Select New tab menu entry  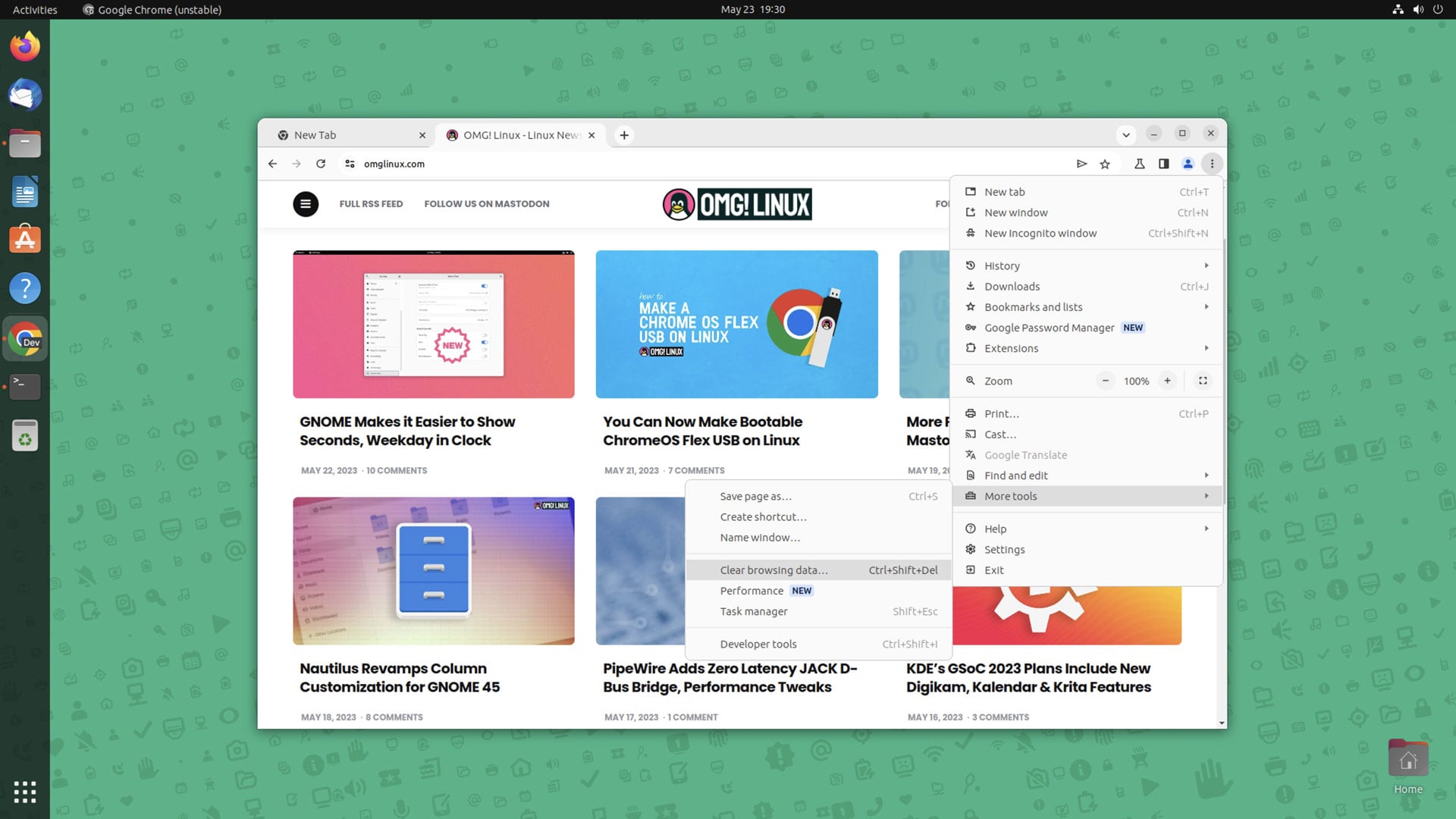1087,192
